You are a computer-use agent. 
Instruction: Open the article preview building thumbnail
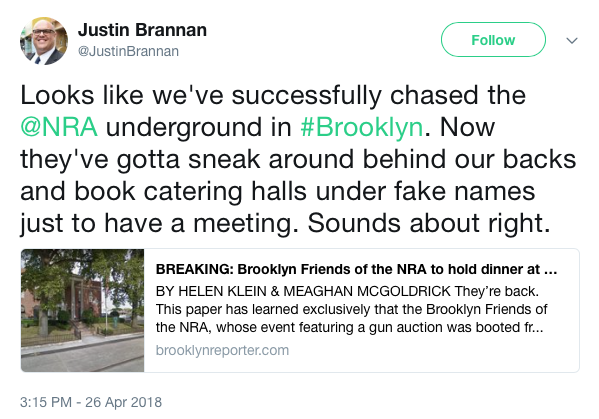[83, 310]
